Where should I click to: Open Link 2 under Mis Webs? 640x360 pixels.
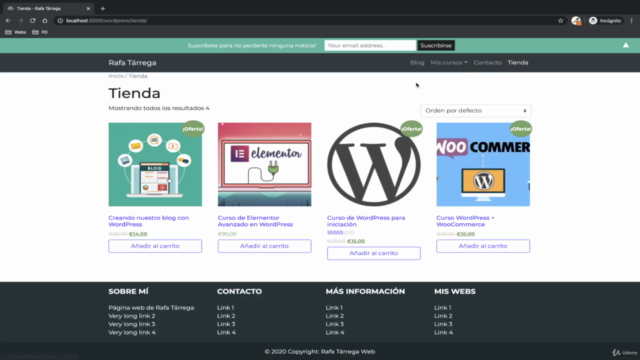click(x=443, y=316)
